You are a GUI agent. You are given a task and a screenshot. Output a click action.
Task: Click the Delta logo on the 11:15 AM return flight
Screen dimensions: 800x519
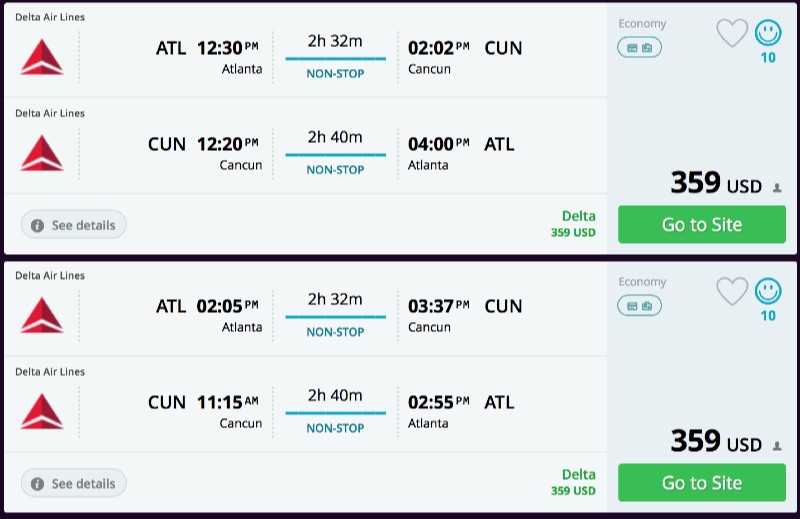pos(42,411)
